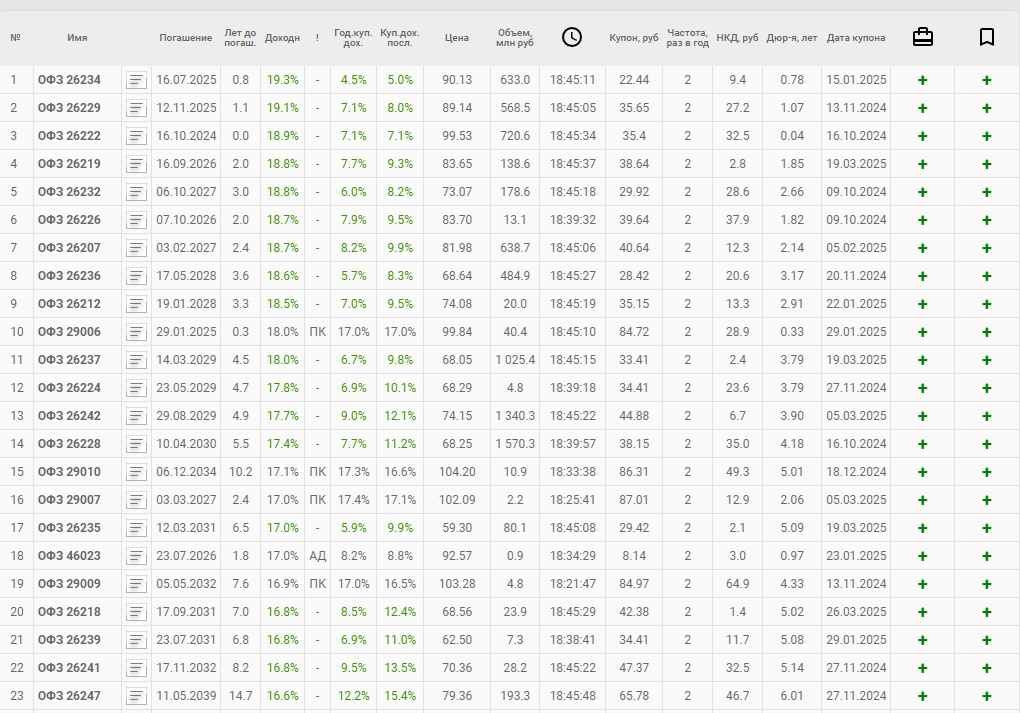Screen dimensions: 1020x713
Task: Sort table by Цена column
Action: tap(457, 38)
